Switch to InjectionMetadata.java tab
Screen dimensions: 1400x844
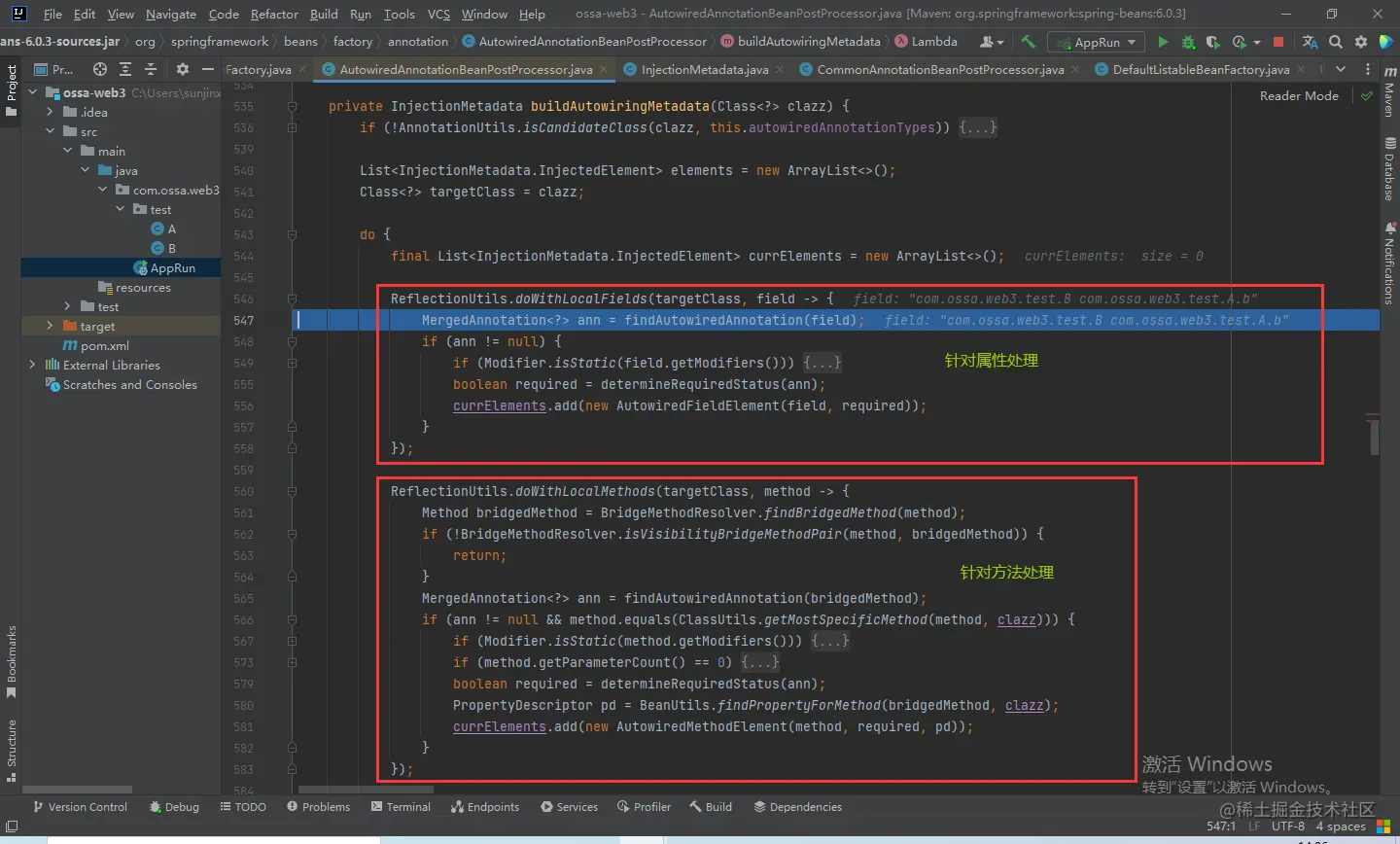[704, 69]
